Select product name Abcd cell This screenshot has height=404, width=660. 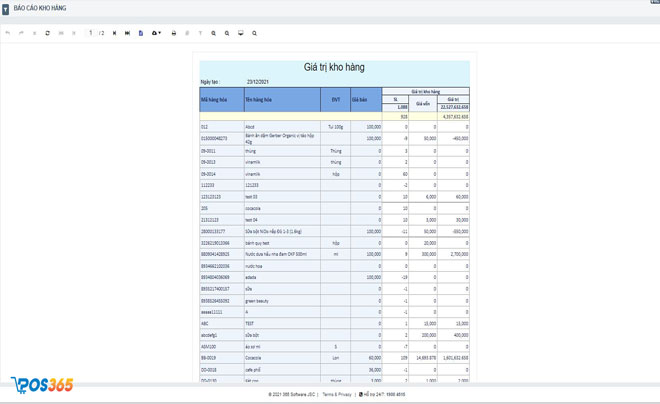click(282, 127)
